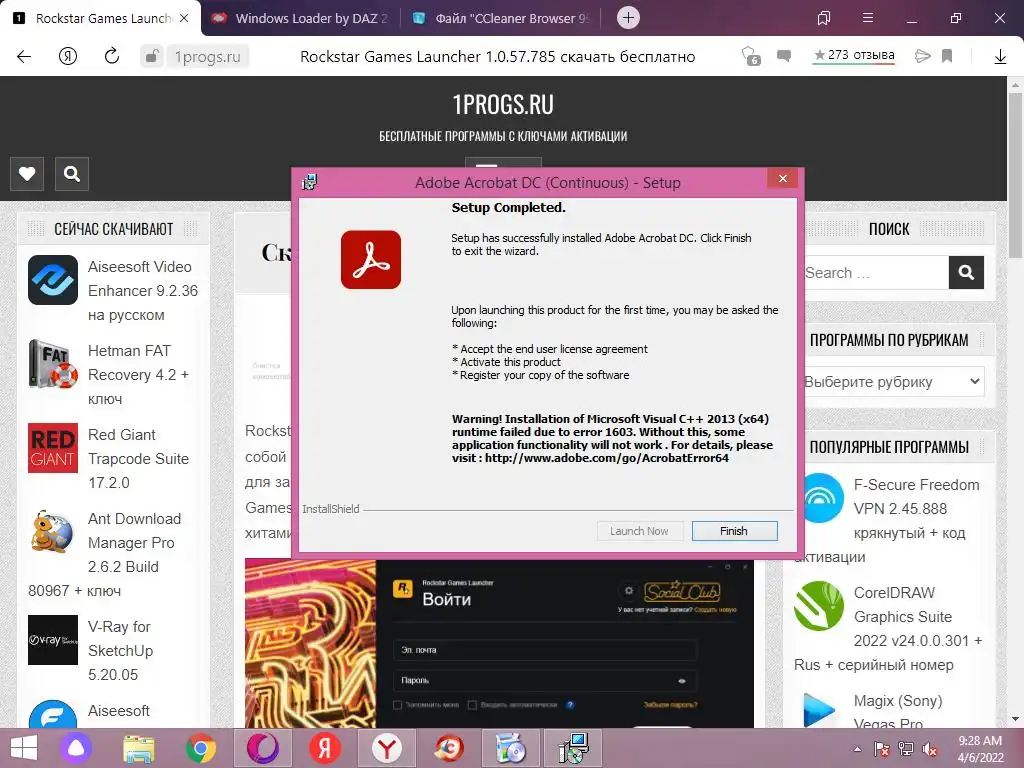Screen dimensions: 1024x768
Task: Open V-Ray for SketchUp 5.20.05 link
Action: 120,650
